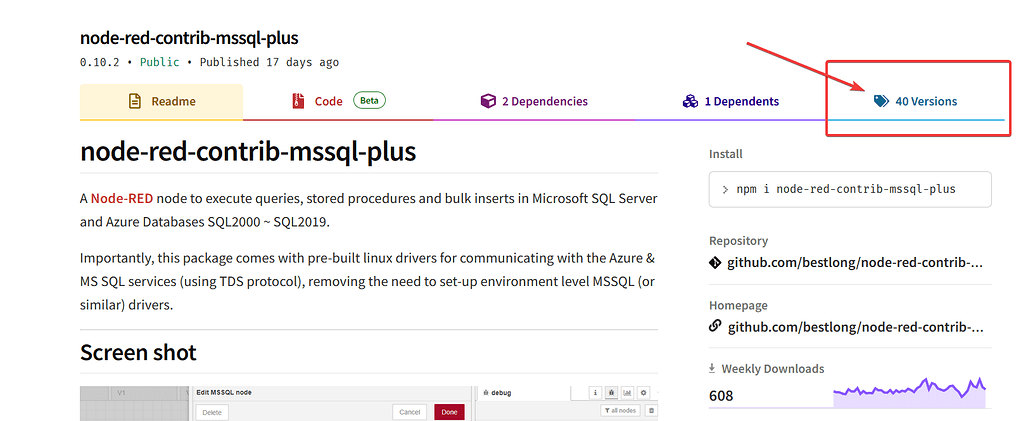Click the tags icon beside 40 Versions
The height and width of the screenshot is (421, 1035).
pyautogui.click(x=881, y=101)
